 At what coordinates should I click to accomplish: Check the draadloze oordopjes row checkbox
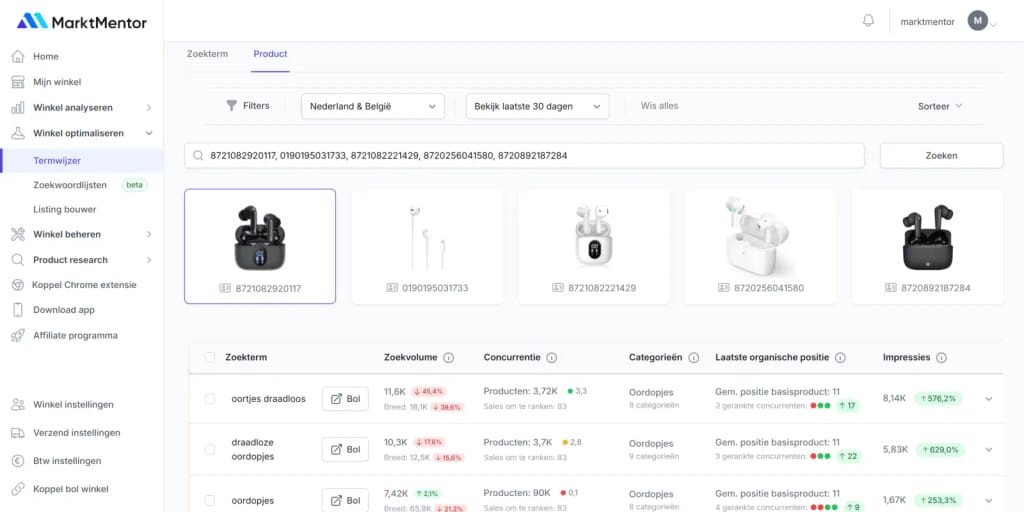coord(210,450)
